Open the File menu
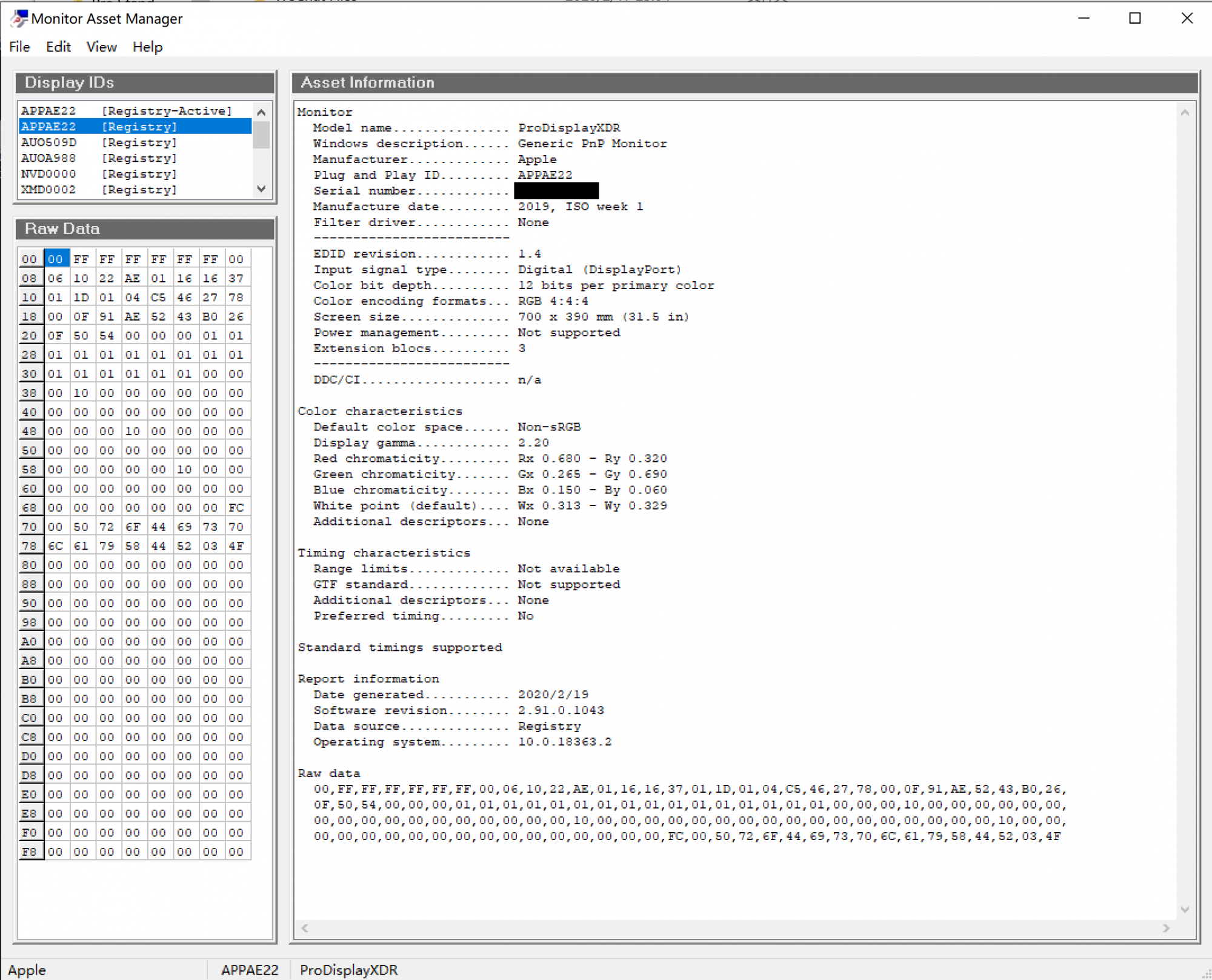Screen dimensions: 1212x980 click(x=19, y=47)
